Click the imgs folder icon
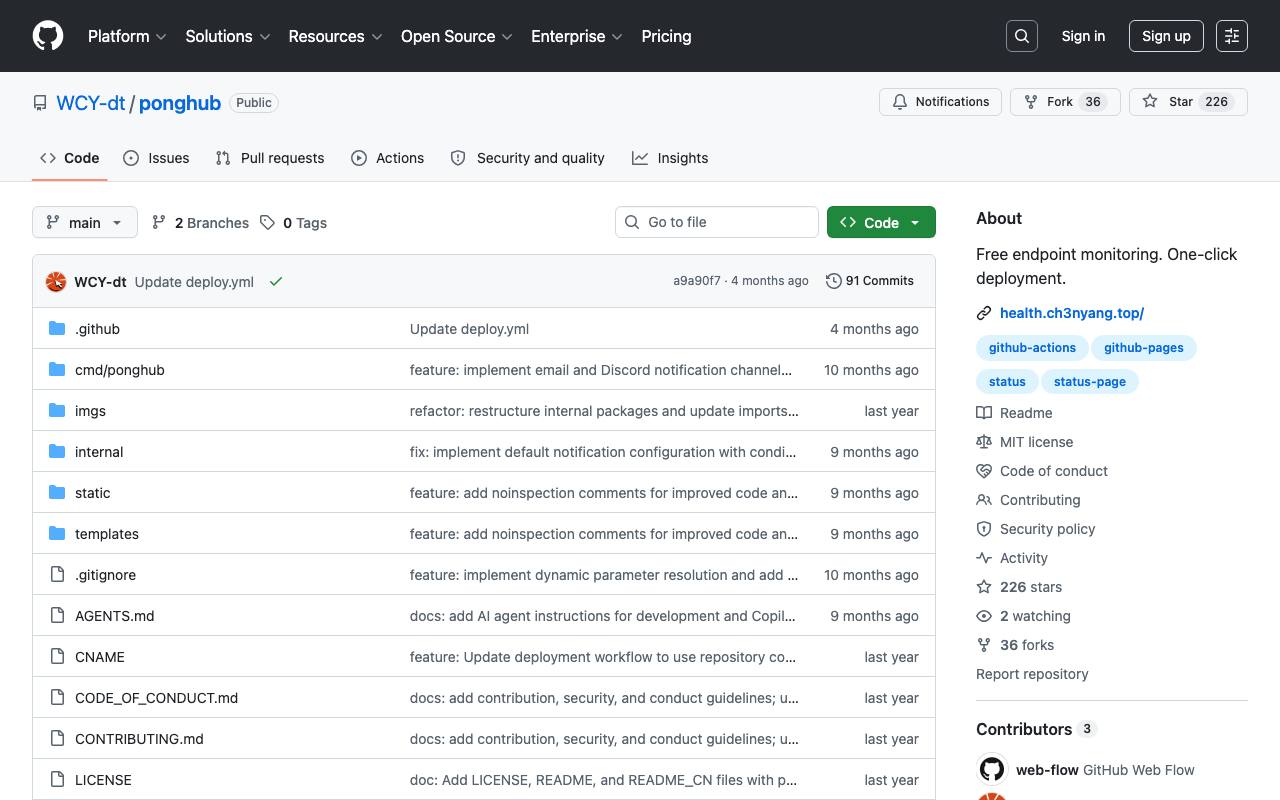 pyautogui.click(x=57, y=411)
